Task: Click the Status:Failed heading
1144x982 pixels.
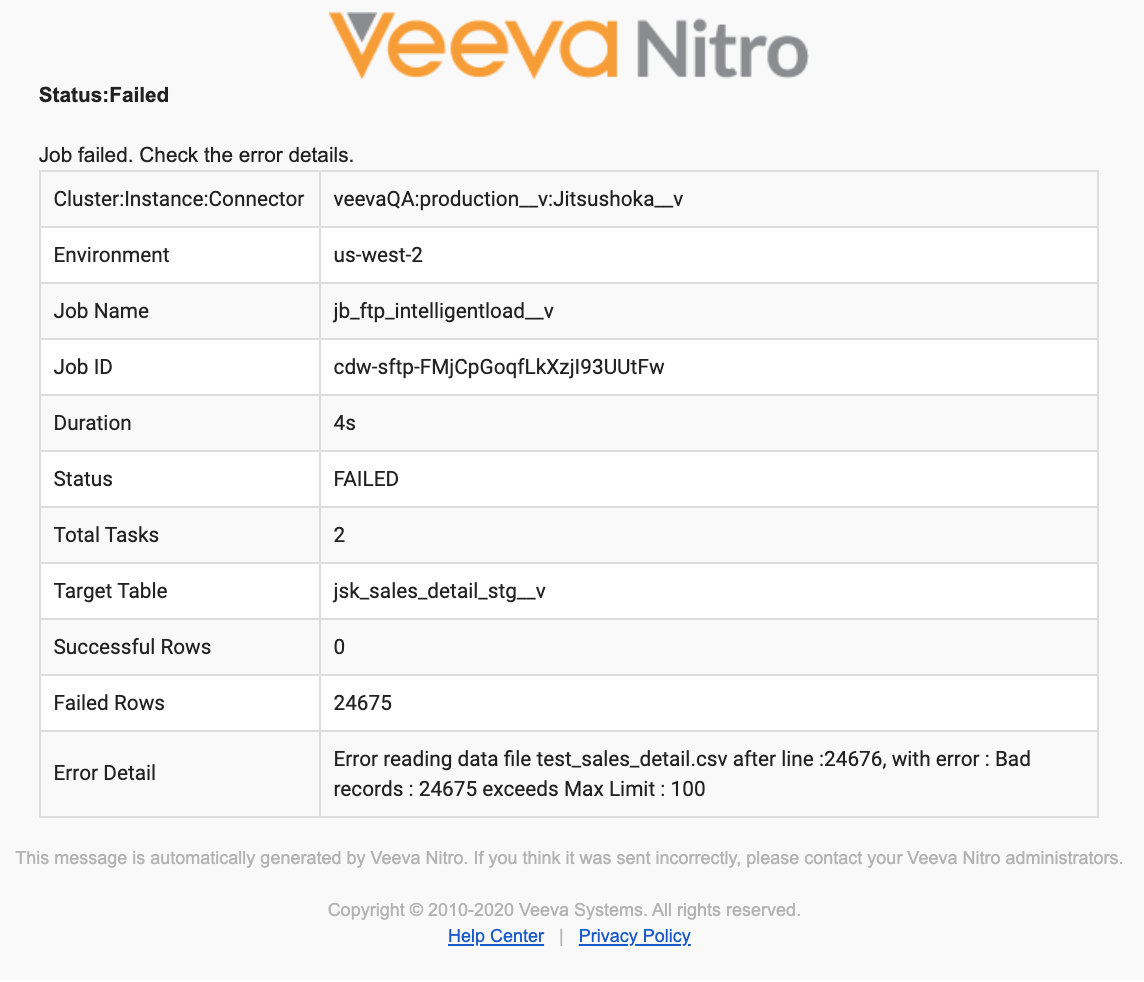Action: pyautogui.click(x=104, y=95)
